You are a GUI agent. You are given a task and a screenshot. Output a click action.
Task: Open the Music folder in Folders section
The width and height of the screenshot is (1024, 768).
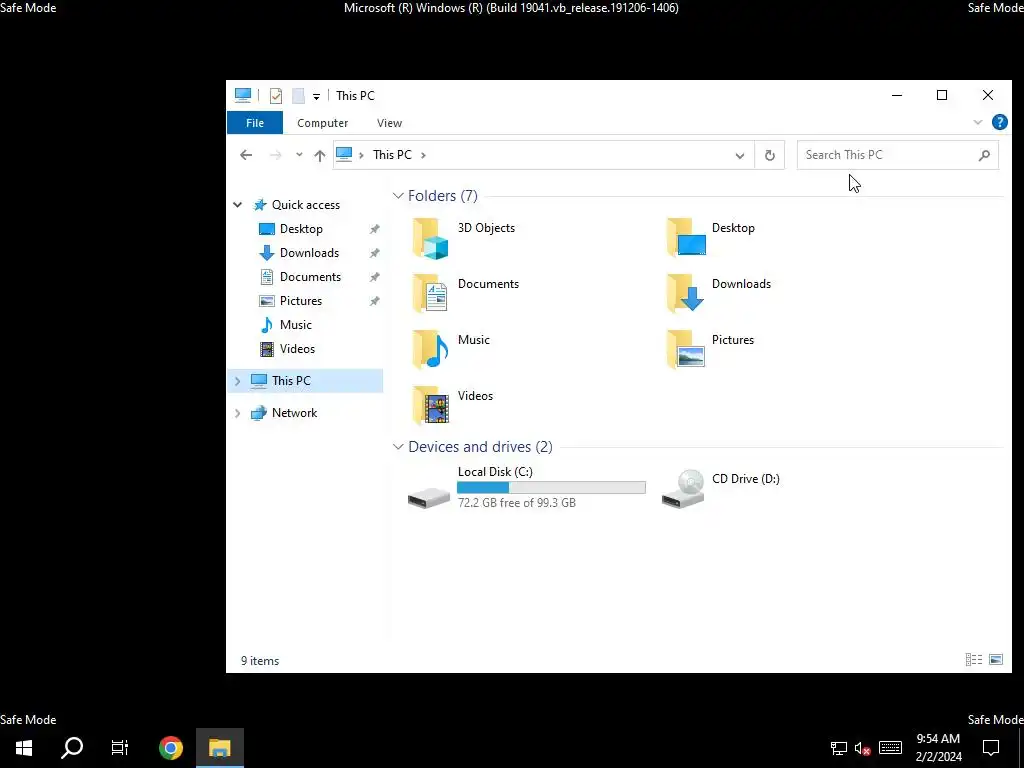pos(430,350)
